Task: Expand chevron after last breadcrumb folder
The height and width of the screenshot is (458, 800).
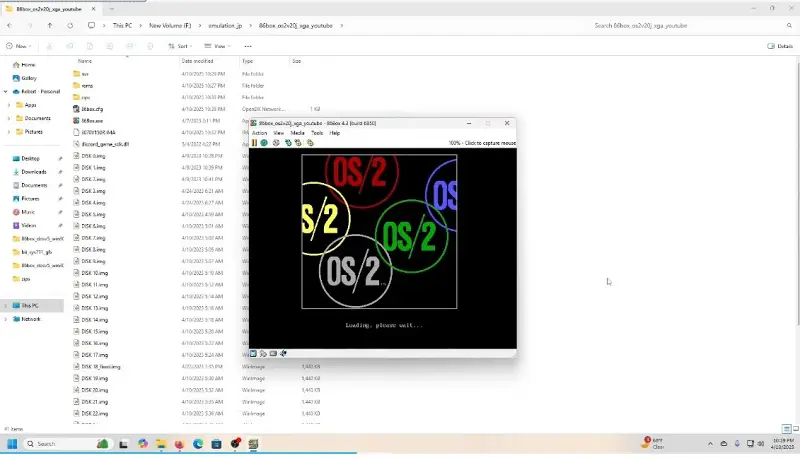Action: [x=342, y=26]
